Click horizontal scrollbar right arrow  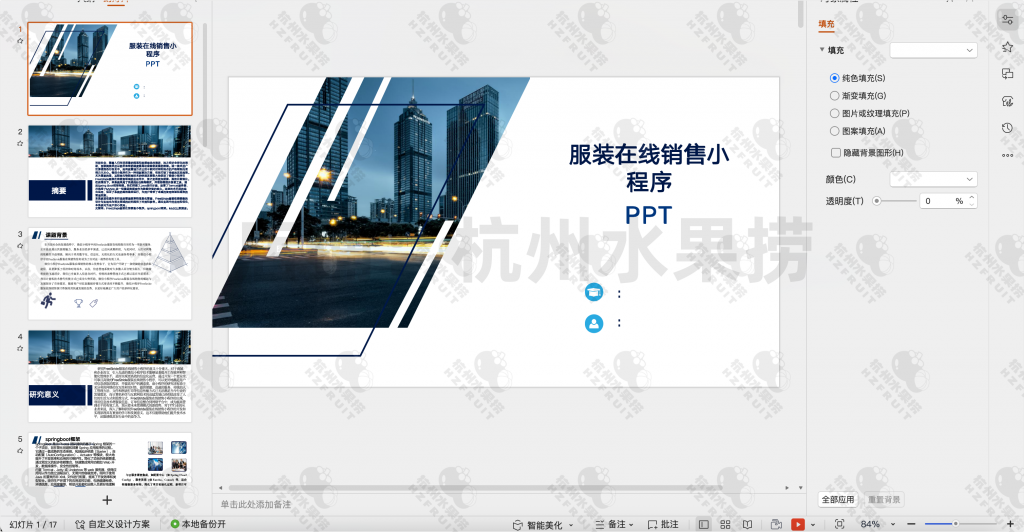[x=788, y=488]
